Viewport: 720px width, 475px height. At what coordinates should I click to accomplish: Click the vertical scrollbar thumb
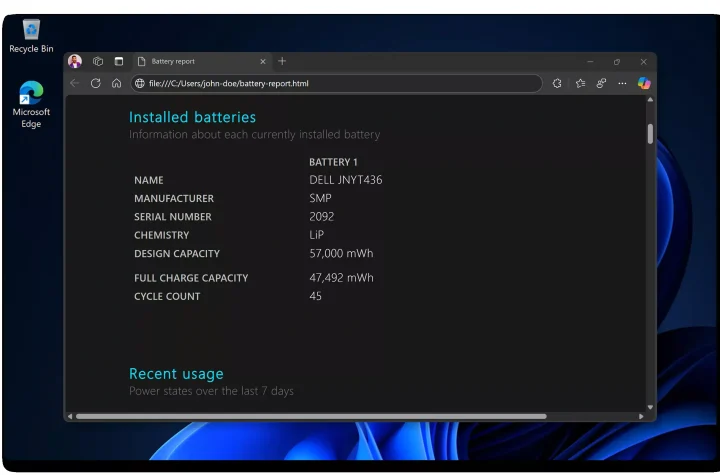pos(650,133)
